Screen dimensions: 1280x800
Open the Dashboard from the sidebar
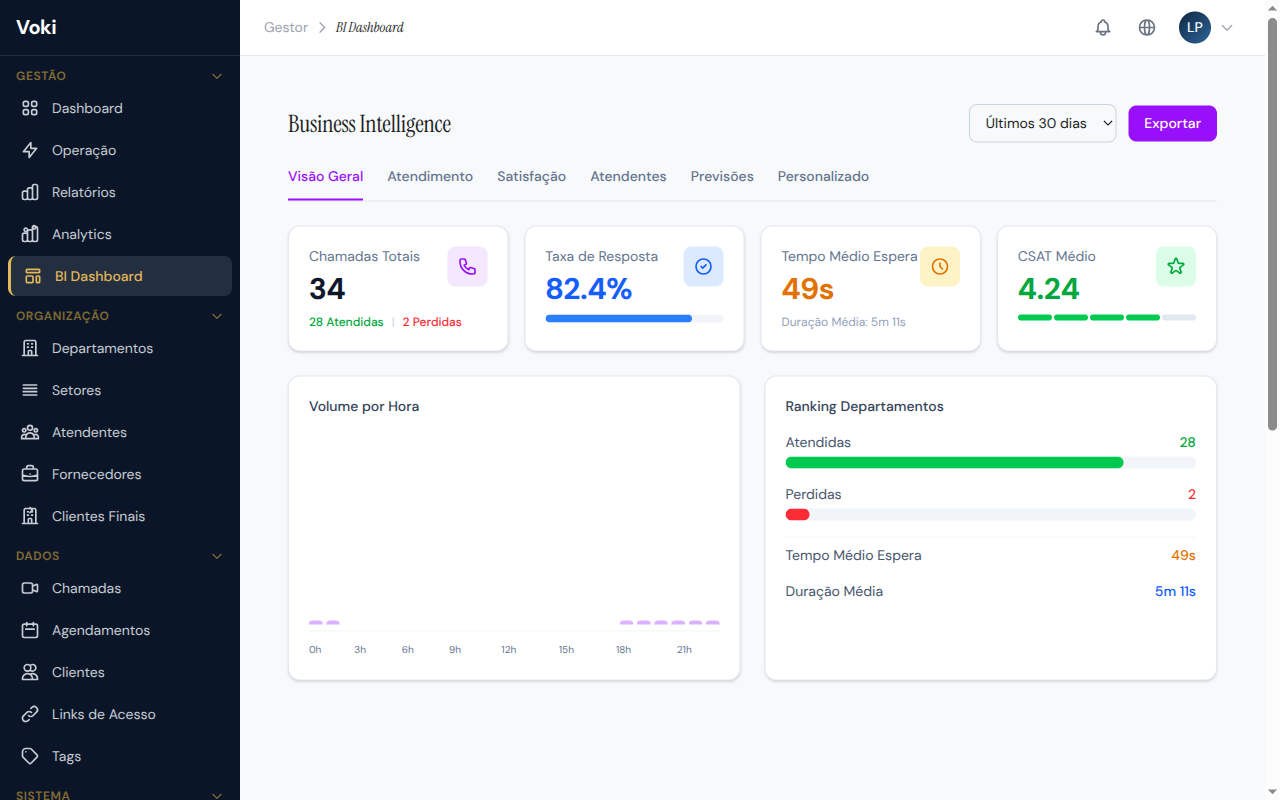[x=87, y=108]
